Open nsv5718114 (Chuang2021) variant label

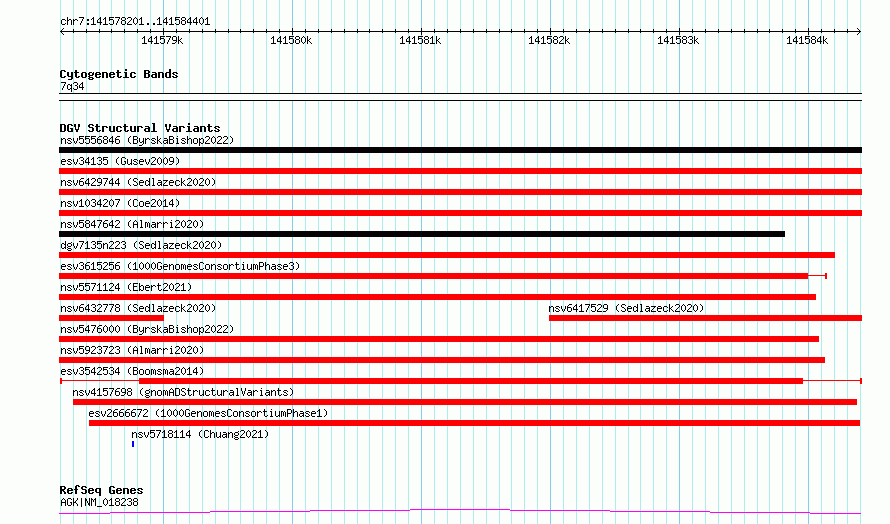(200, 434)
